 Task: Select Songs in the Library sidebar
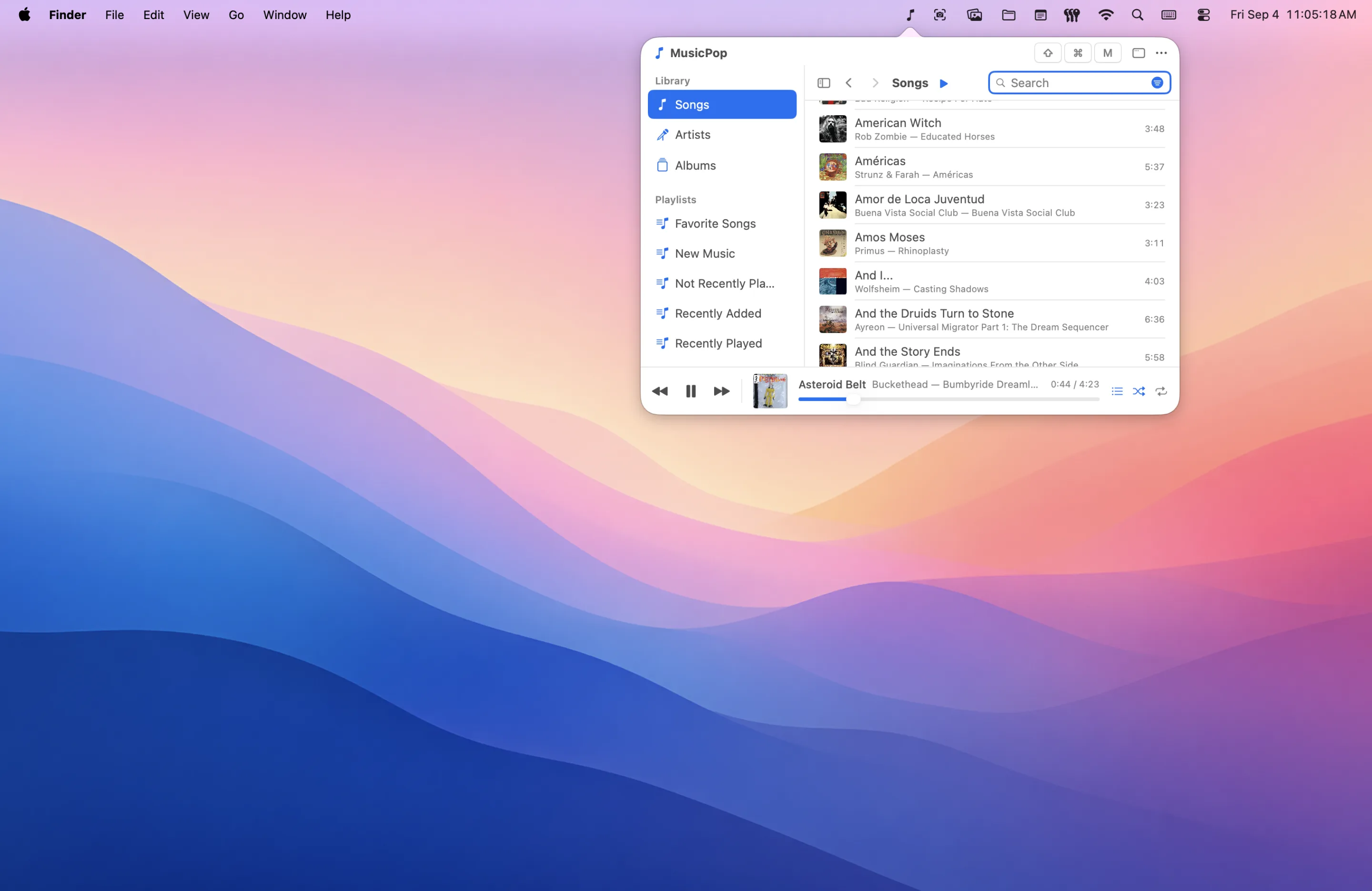[x=722, y=104]
